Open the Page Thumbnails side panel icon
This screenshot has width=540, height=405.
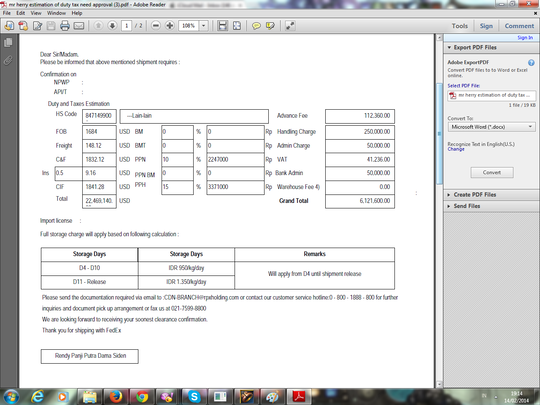pos(8,43)
